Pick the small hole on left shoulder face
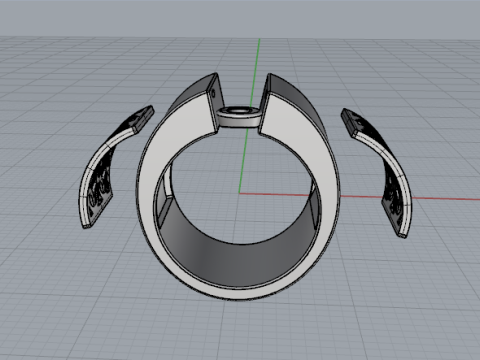 pyautogui.click(x=214, y=93)
